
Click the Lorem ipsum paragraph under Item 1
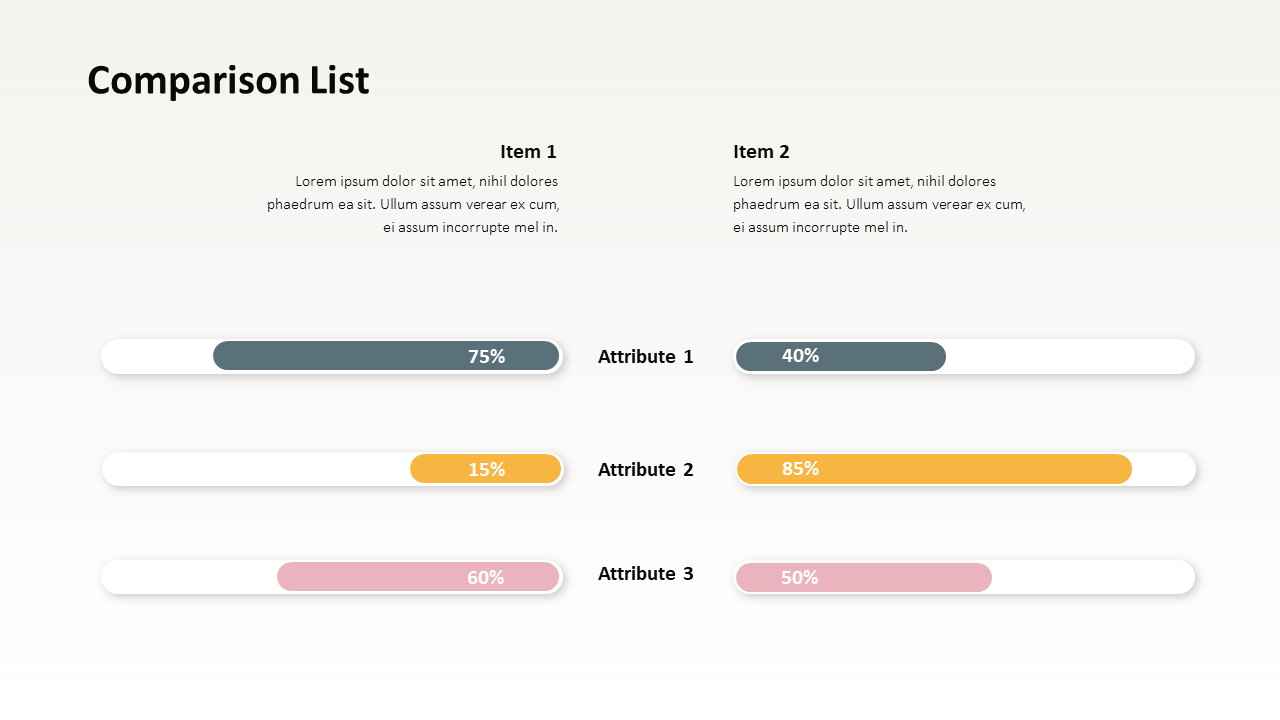pos(413,204)
